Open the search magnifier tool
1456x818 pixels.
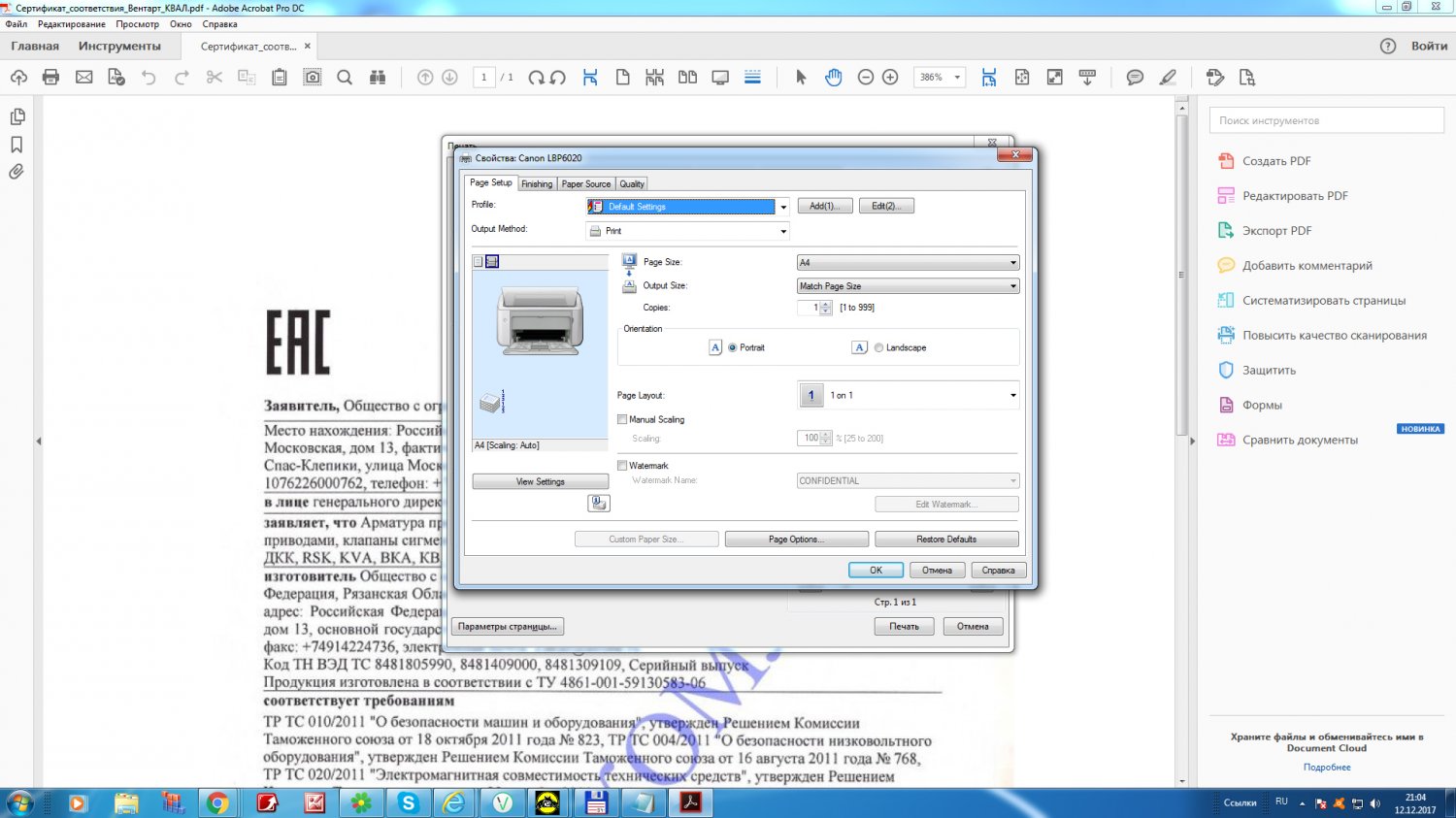tap(345, 78)
